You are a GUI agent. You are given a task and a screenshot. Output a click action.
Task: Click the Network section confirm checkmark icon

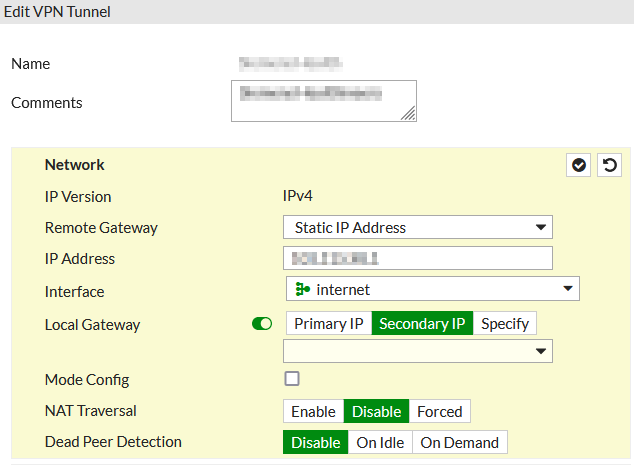click(x=579, y=165)
